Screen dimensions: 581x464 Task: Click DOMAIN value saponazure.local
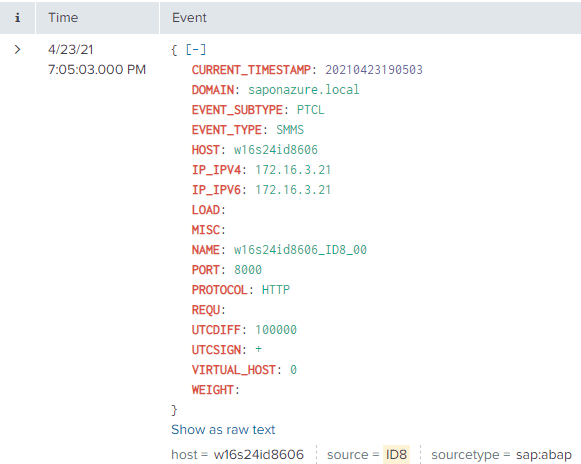click(303, 90)
